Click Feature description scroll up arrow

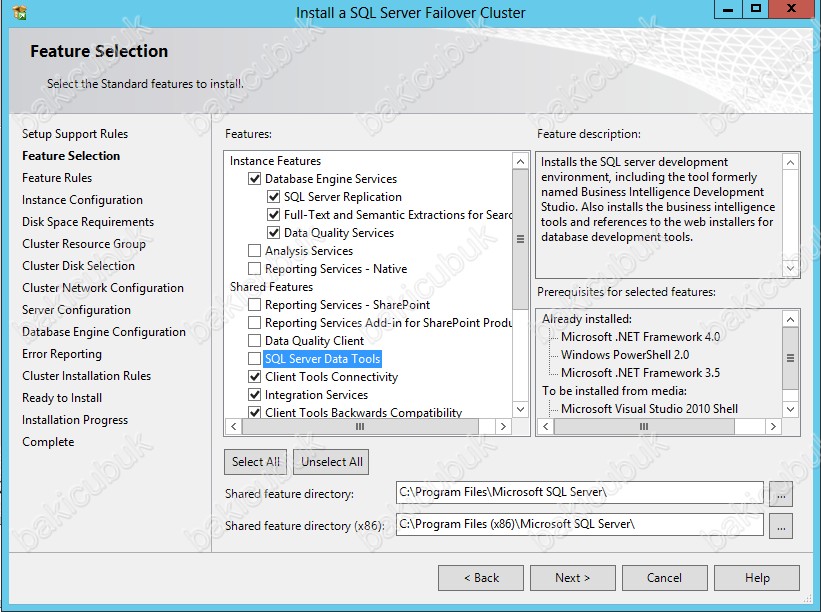[x=790, y=162]
